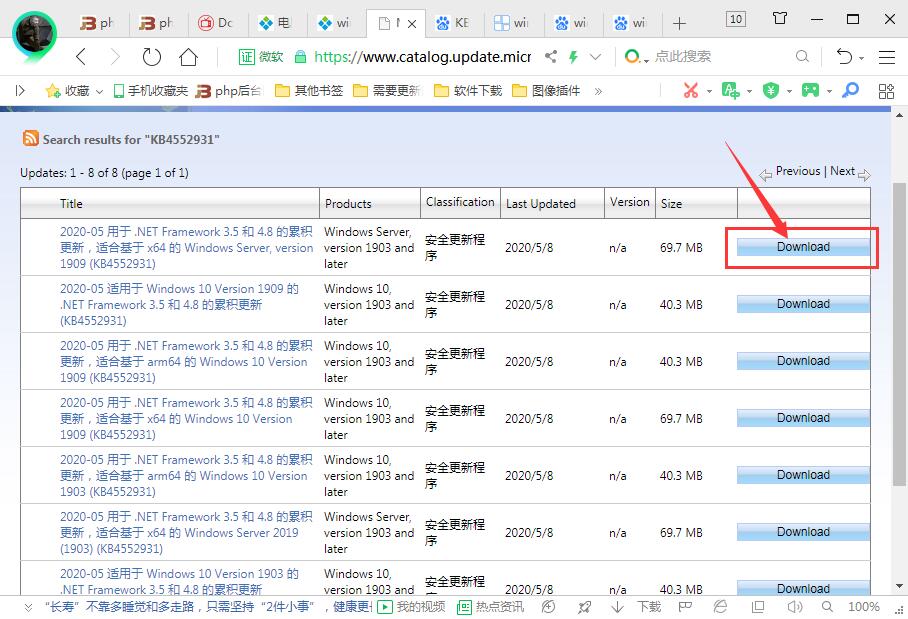Viewport: 908px width, 619px height.
Task: Switch to the KE tab
Action: [x=453, y=23]
